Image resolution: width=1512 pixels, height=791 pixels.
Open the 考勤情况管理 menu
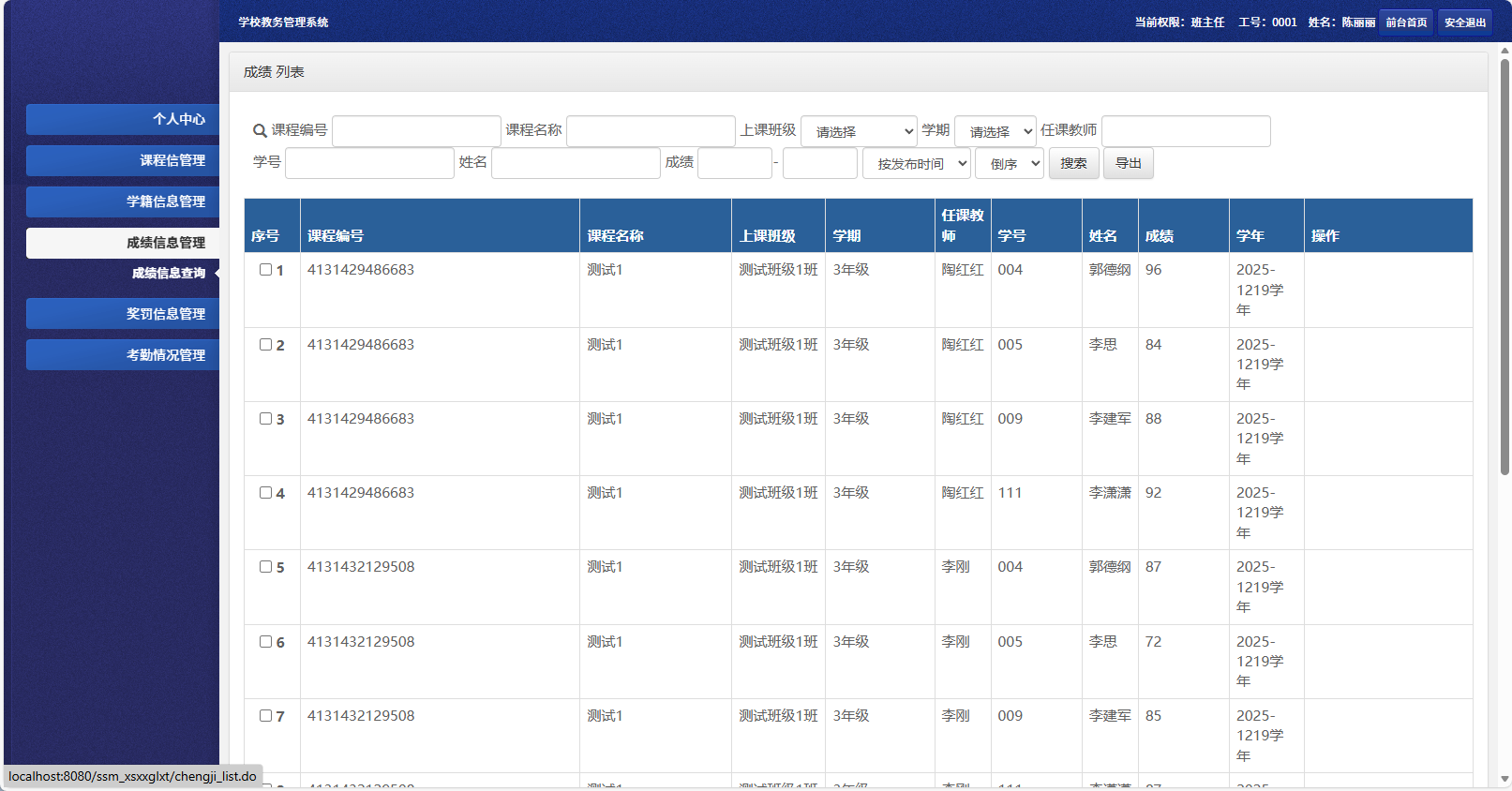[x=123, y=355]
